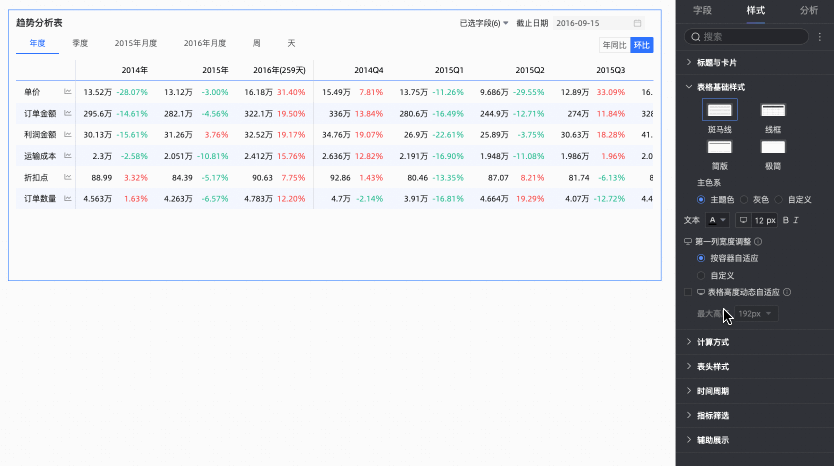Select 自定义 main color radio option
The image size is (834, 466).
779,199
